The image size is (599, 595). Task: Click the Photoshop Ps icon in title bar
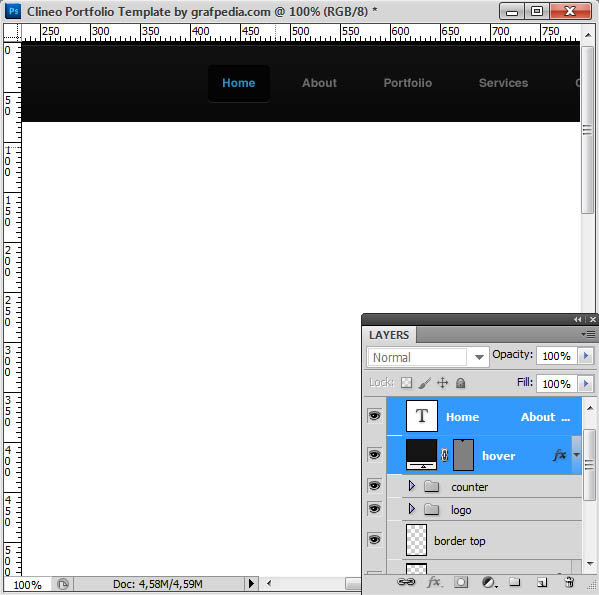pyautogui.click(x=13, y=11)
